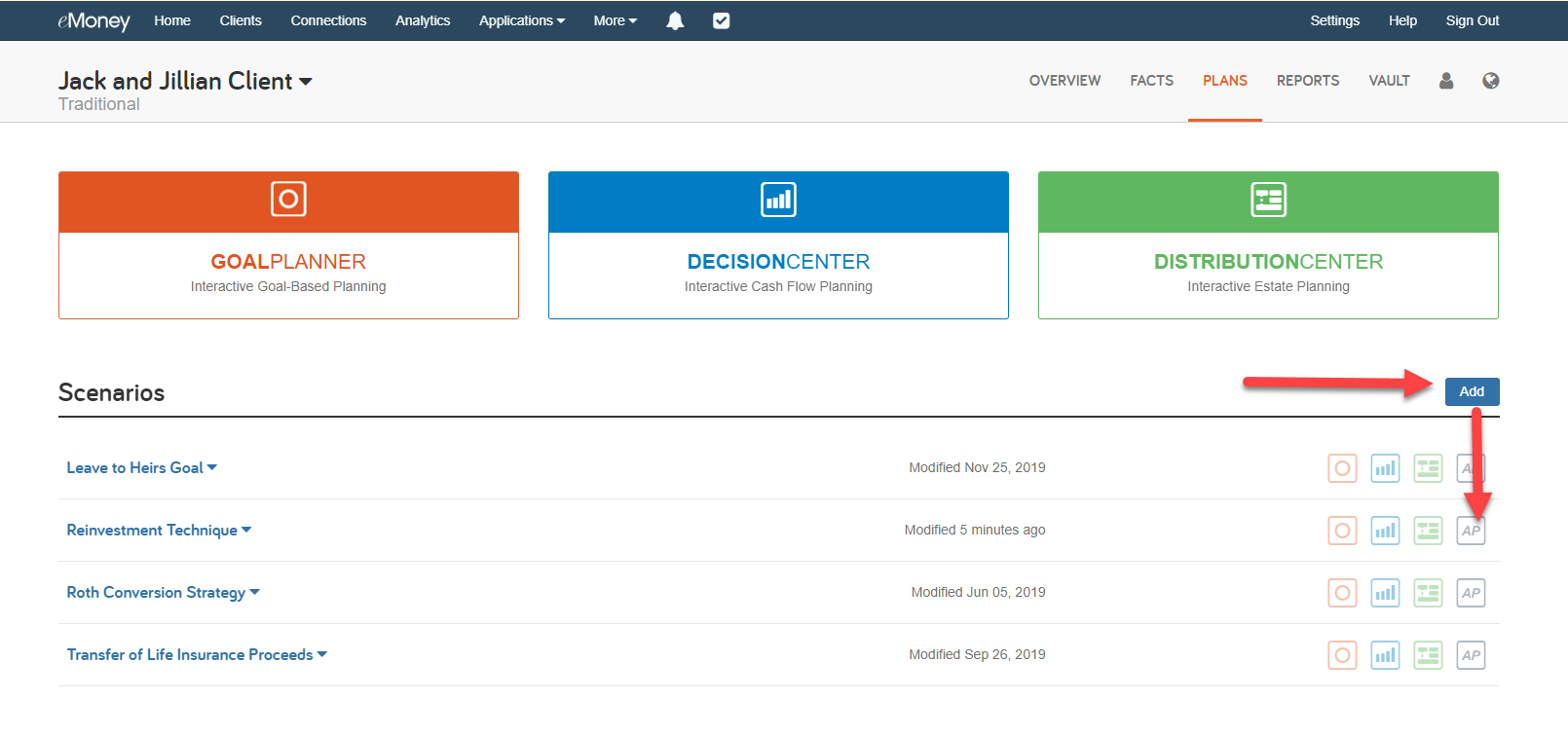This screenshot has height=736, width=1568.
Task: Expand Reinvestment Technique scenario menu
Action: pyautogui.click(x=159, y=531)
